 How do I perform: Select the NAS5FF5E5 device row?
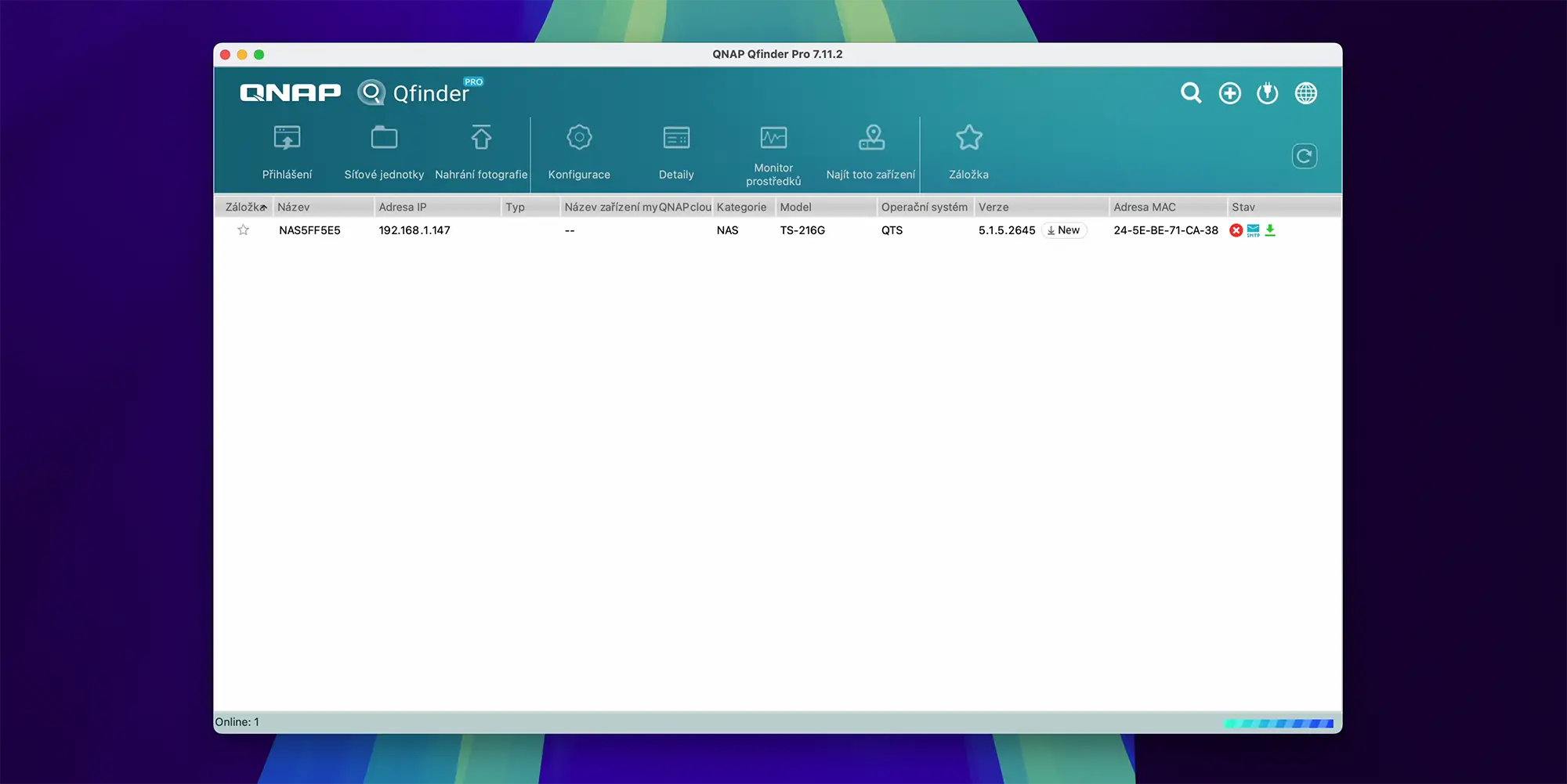pos(310,230)
